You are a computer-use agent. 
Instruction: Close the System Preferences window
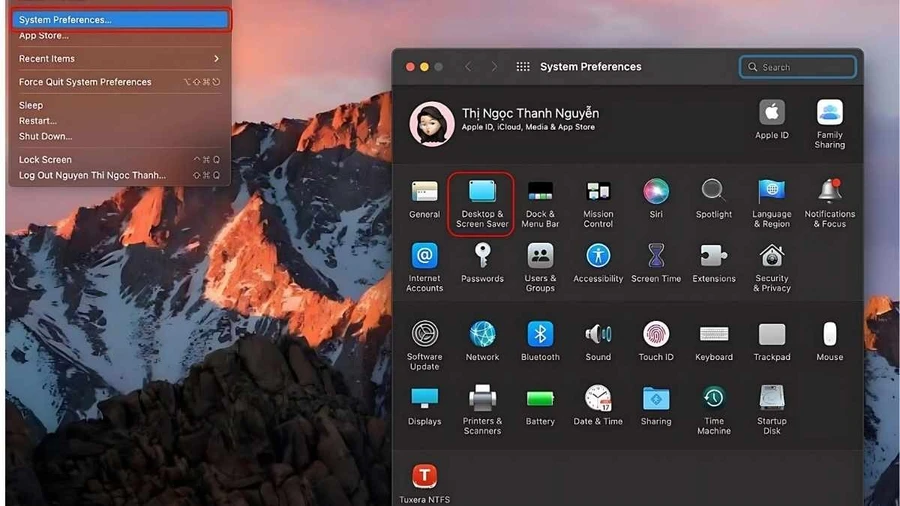coord(410,67)
